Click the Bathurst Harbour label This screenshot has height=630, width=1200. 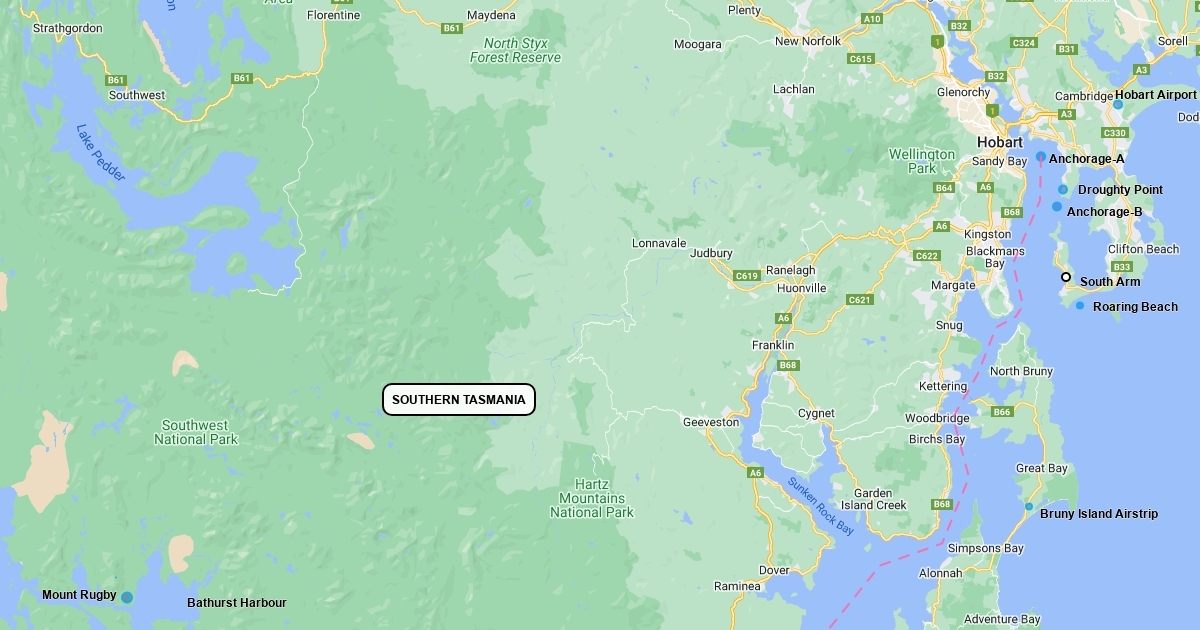pyautogui.click(x=237, y=603)
